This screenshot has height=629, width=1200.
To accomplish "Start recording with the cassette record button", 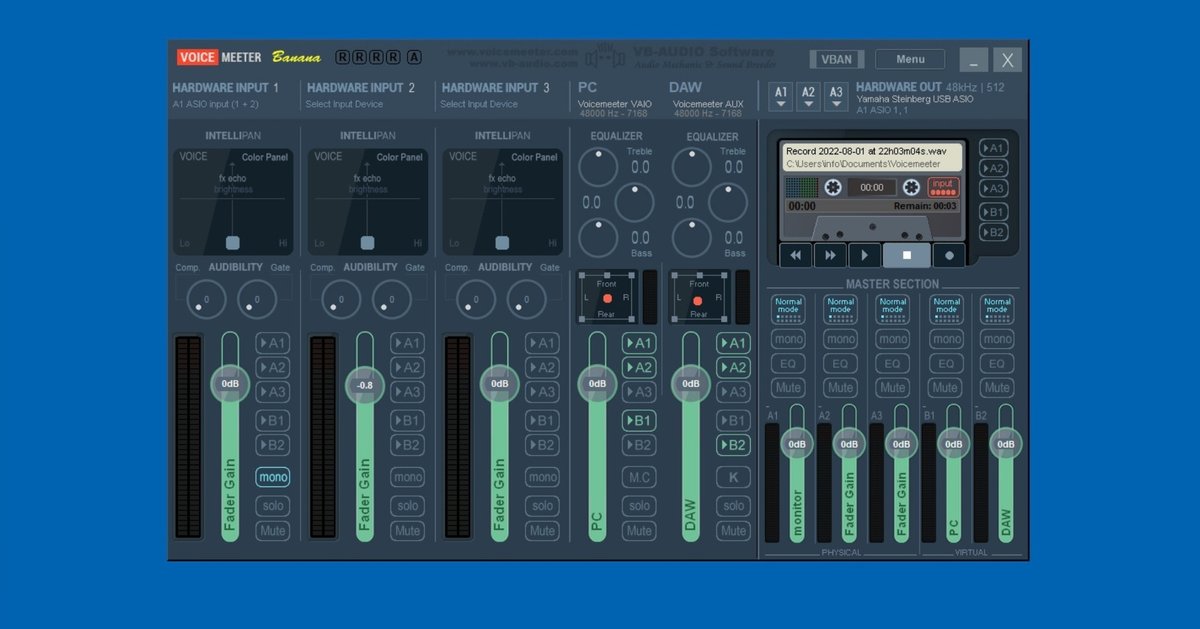I will (949, 255).
